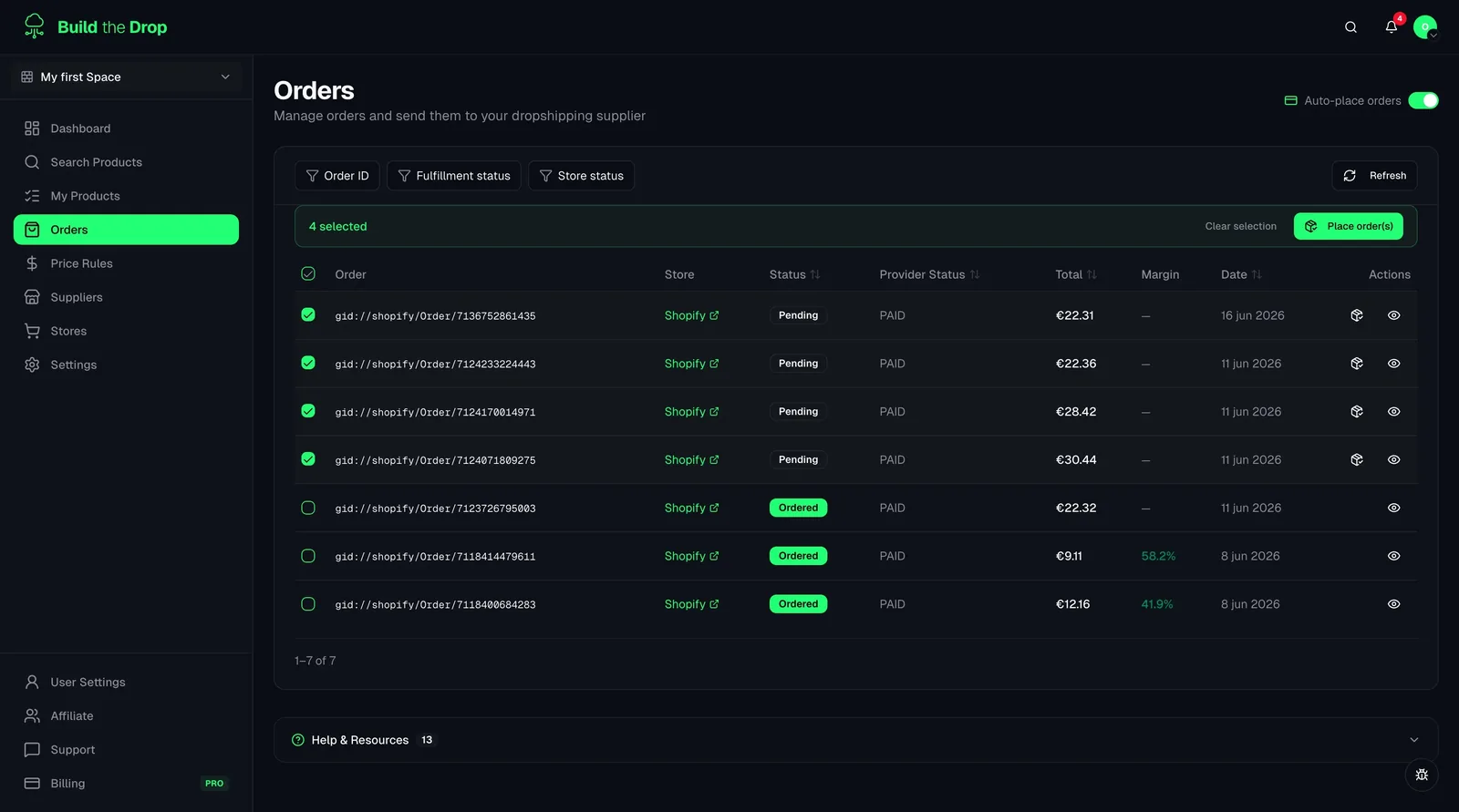Viewport: 1459px width, 812px height.
Task: Sort orders by Provider Status column
Action: (929, 274)
